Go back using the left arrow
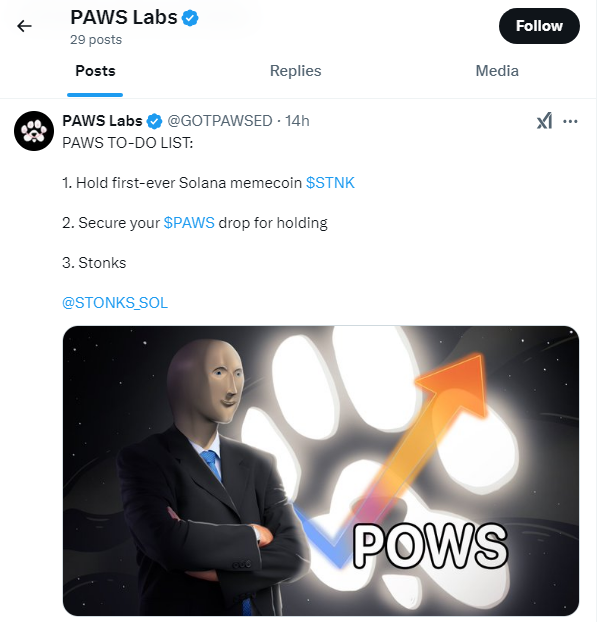This screenshot has width=609, height=624. point(24,26)
